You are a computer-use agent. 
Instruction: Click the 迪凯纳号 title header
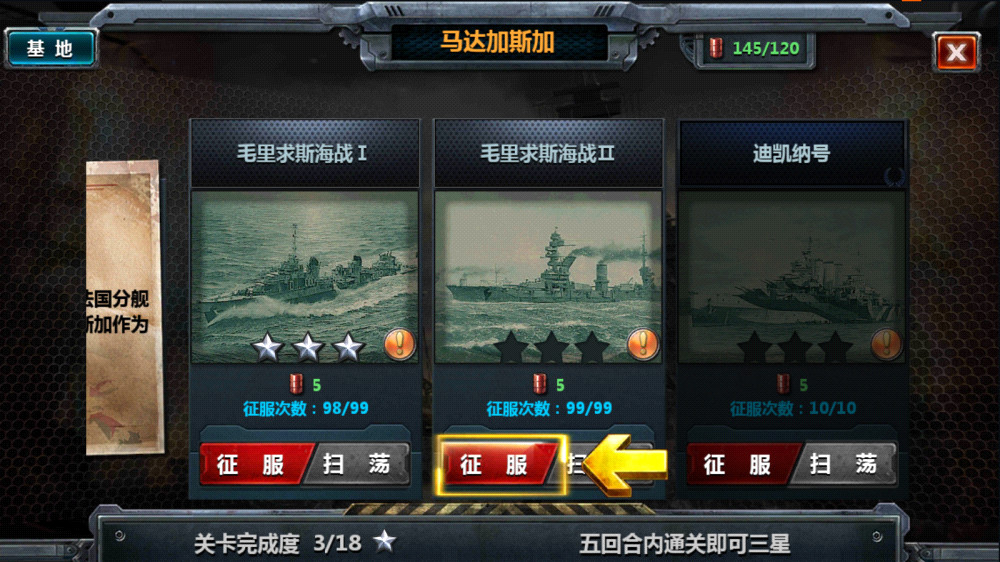pos(792,153)
